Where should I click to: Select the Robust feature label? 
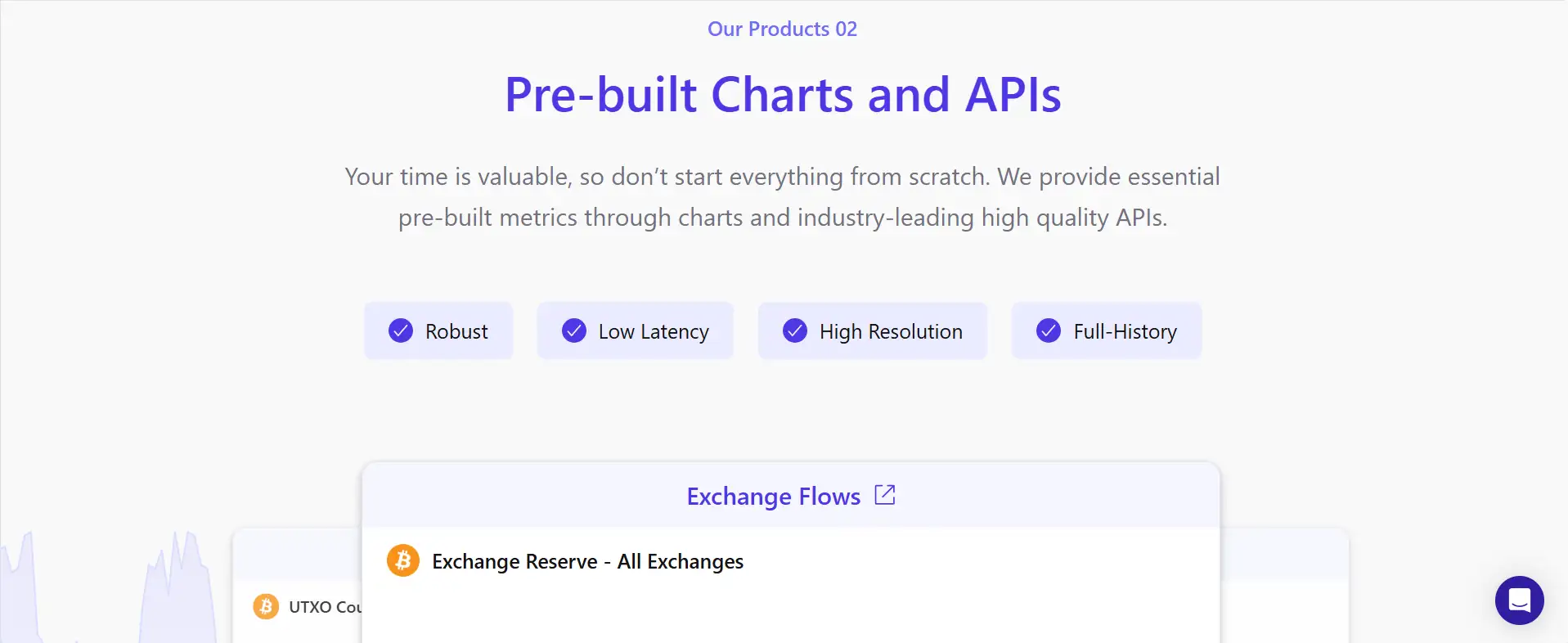[x=456, y=331]
